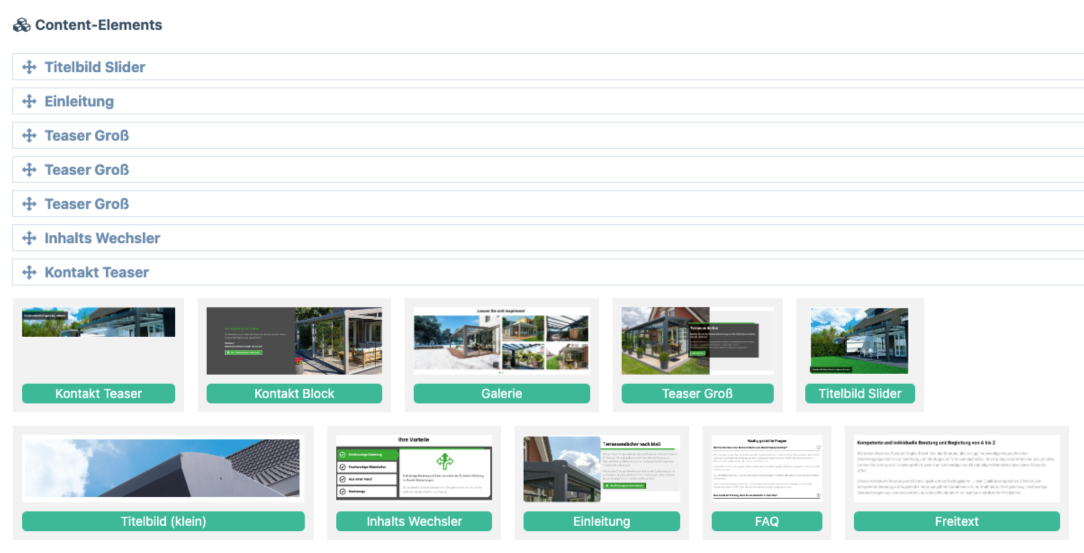Select the green Freitext button
The height and width of the screenshot is (553, 1084).
956,521
